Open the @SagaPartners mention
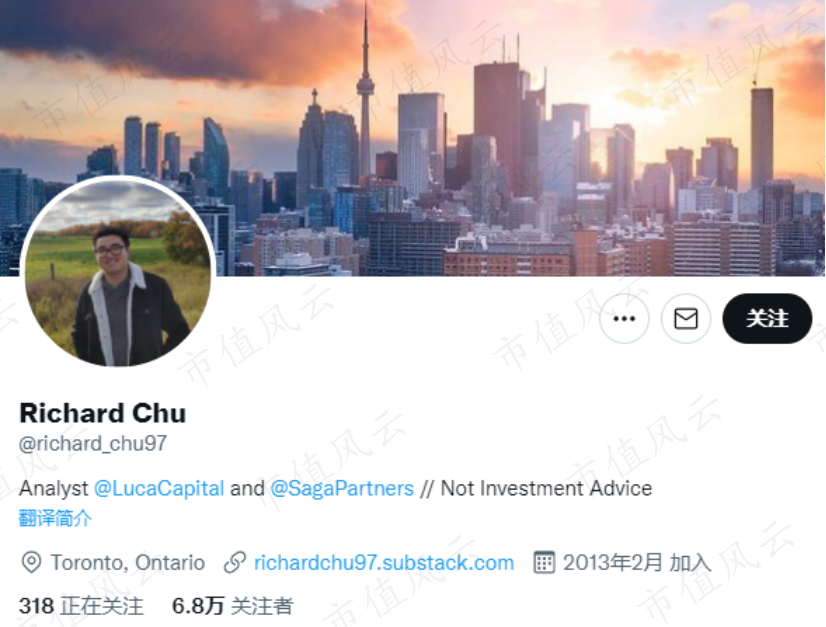The height and width of the screenshot is (627, 826). pyautogui.click(x=342, y=488)
